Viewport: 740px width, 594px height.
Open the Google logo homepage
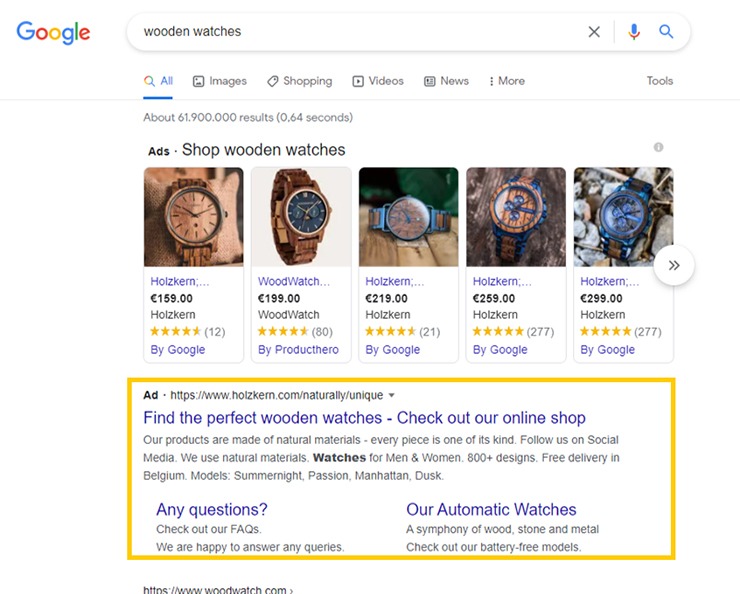pyautogui.click(x=53, y=32)
